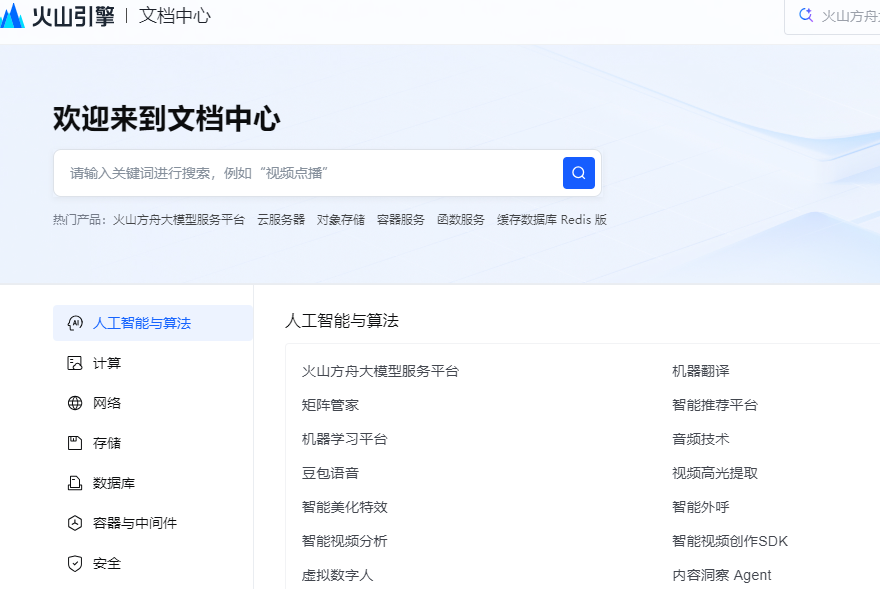Click the blue search magnifier button
Screen dimensions: 880x589
[x=579, y=172]
